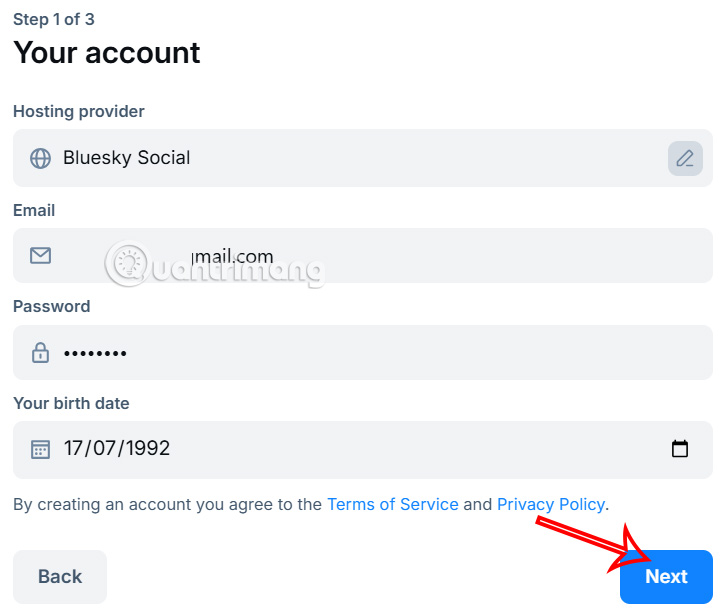The width and height of the screenshot is (720, 612).
Task: Open the Terms of Service link
Action: click(392, 504)
